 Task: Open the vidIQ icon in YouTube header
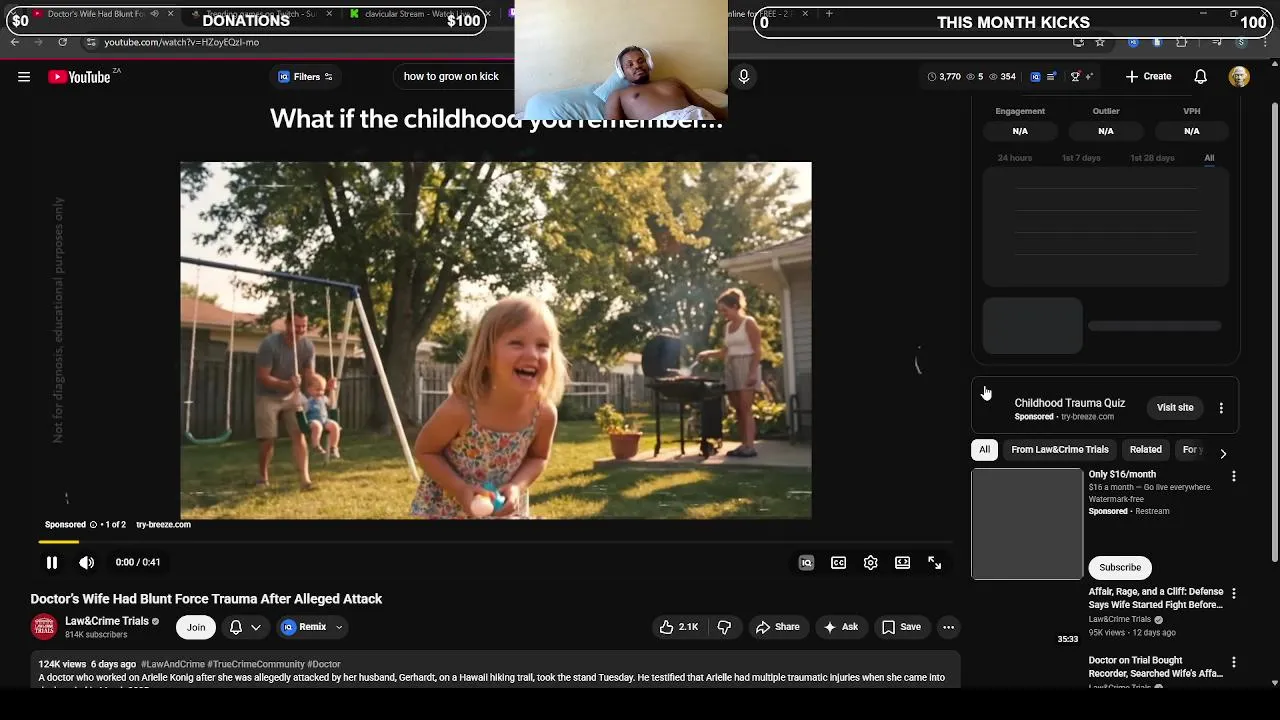[1035, 77]
